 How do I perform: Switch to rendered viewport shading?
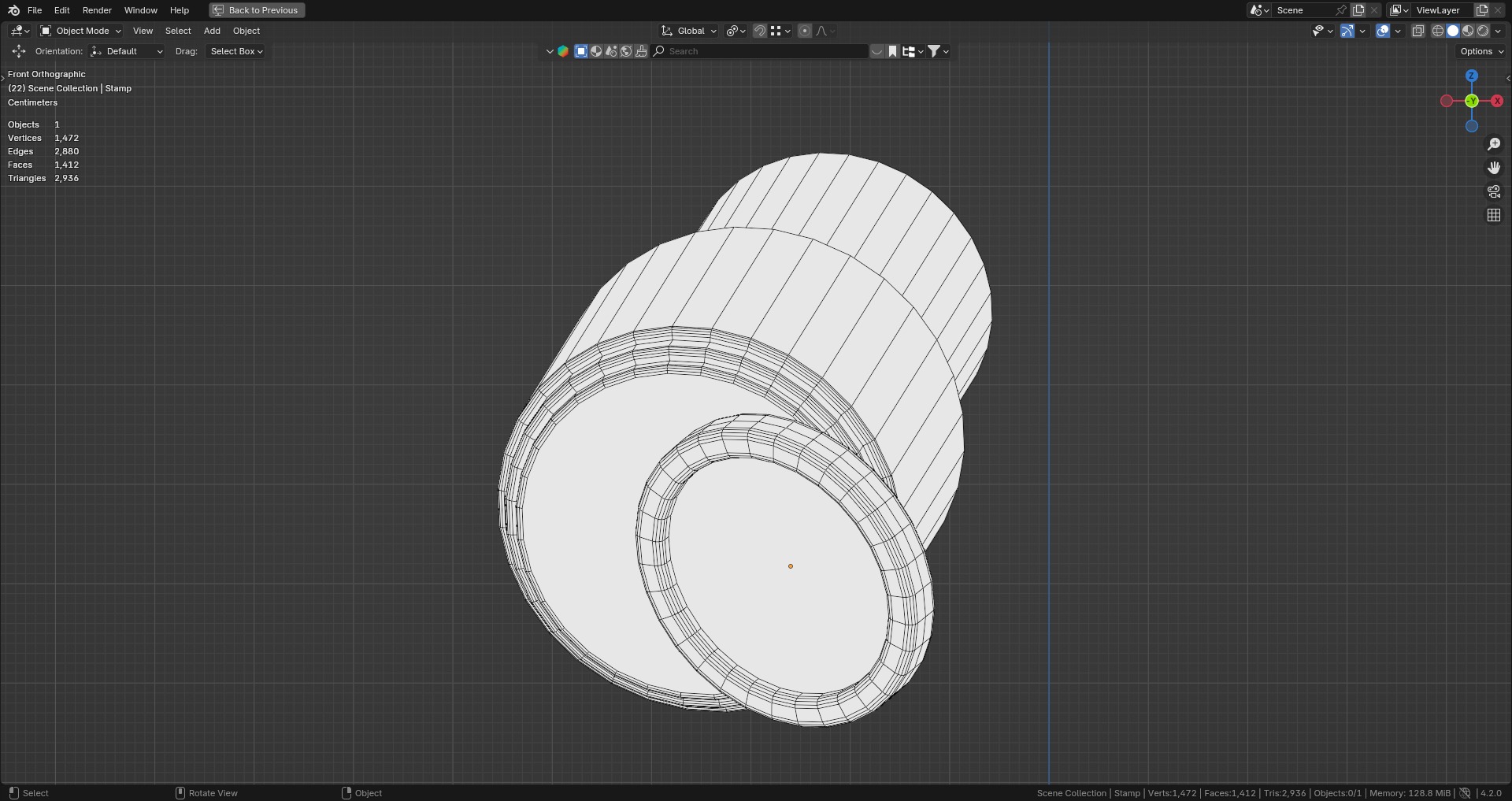tap(1483, 31)
